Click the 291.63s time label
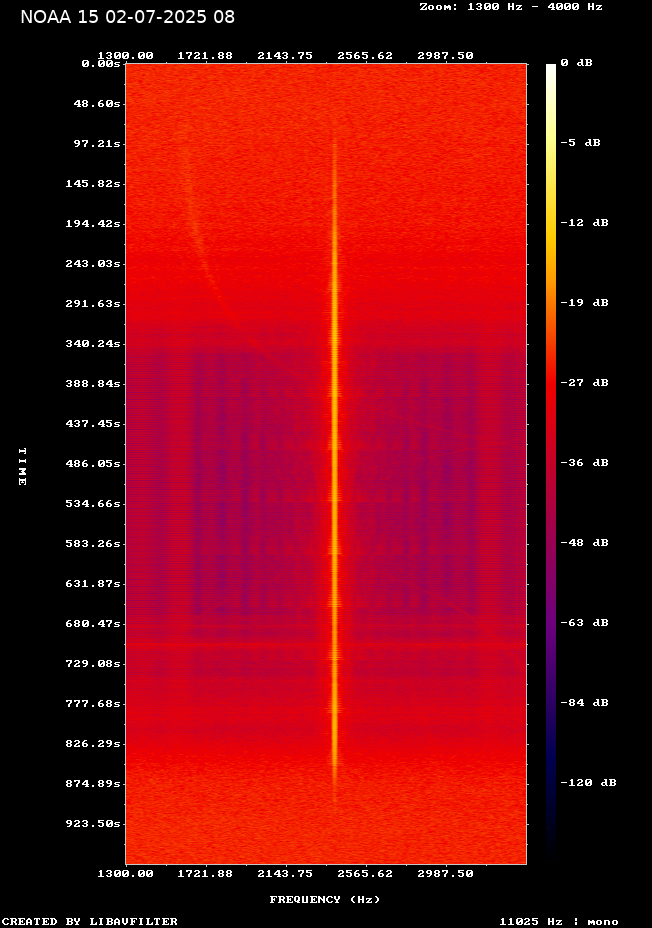 93,304
